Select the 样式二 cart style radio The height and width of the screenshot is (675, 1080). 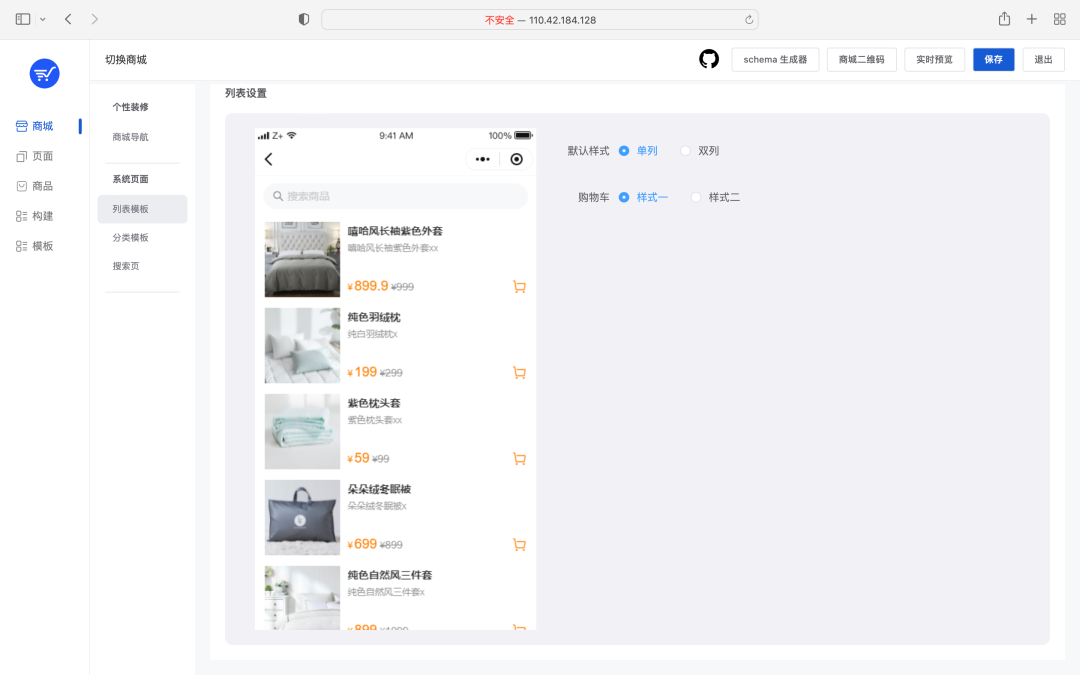point(696,198)
